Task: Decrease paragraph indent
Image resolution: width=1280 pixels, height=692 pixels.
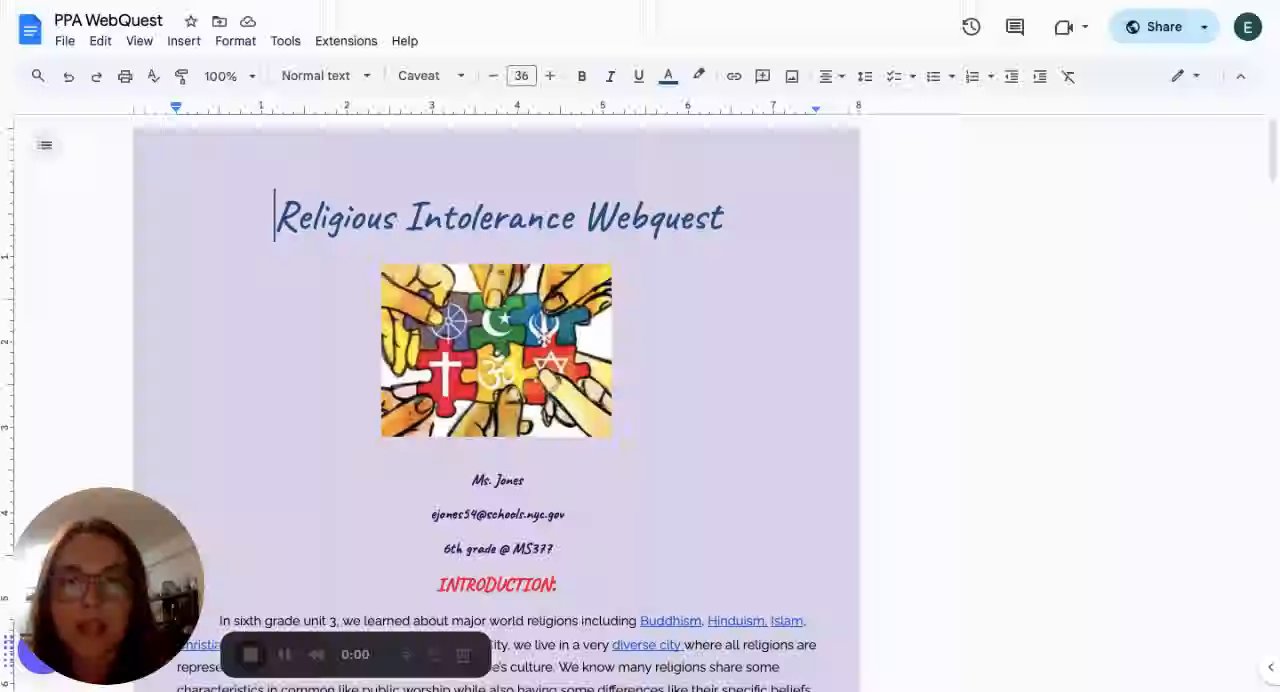Action: pos(1011,76)
